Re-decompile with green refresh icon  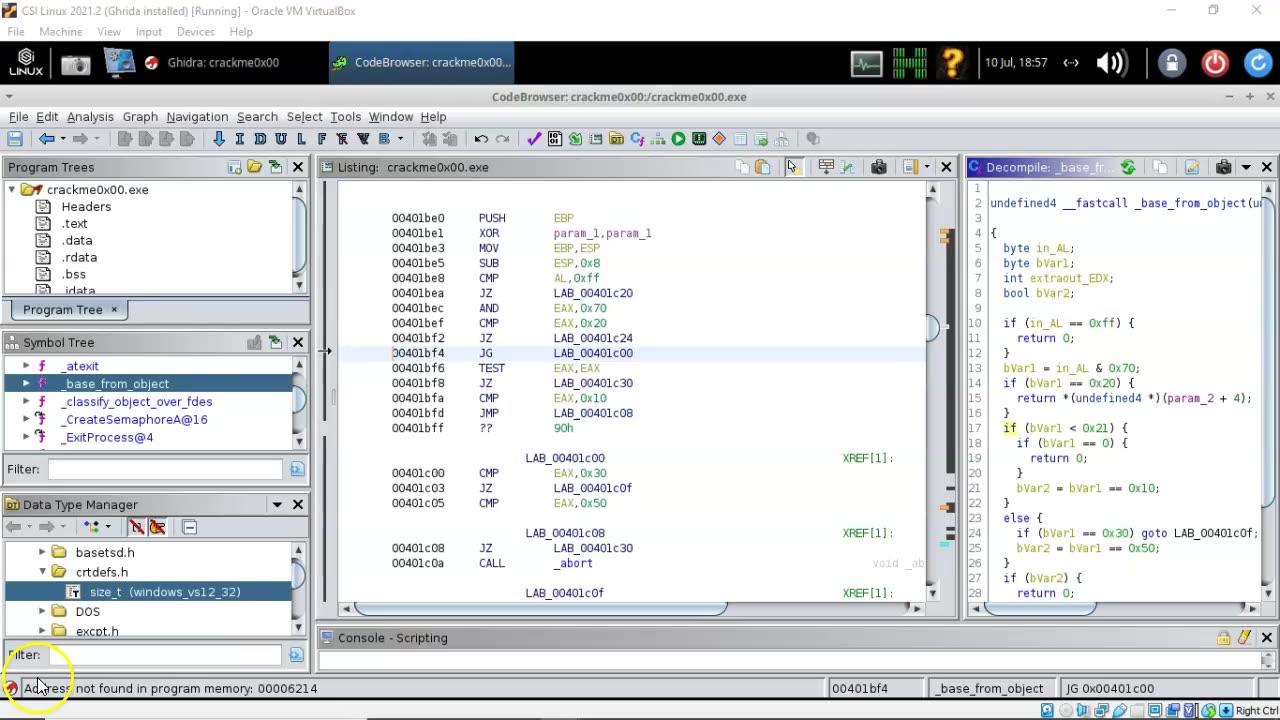(1128, 167)
